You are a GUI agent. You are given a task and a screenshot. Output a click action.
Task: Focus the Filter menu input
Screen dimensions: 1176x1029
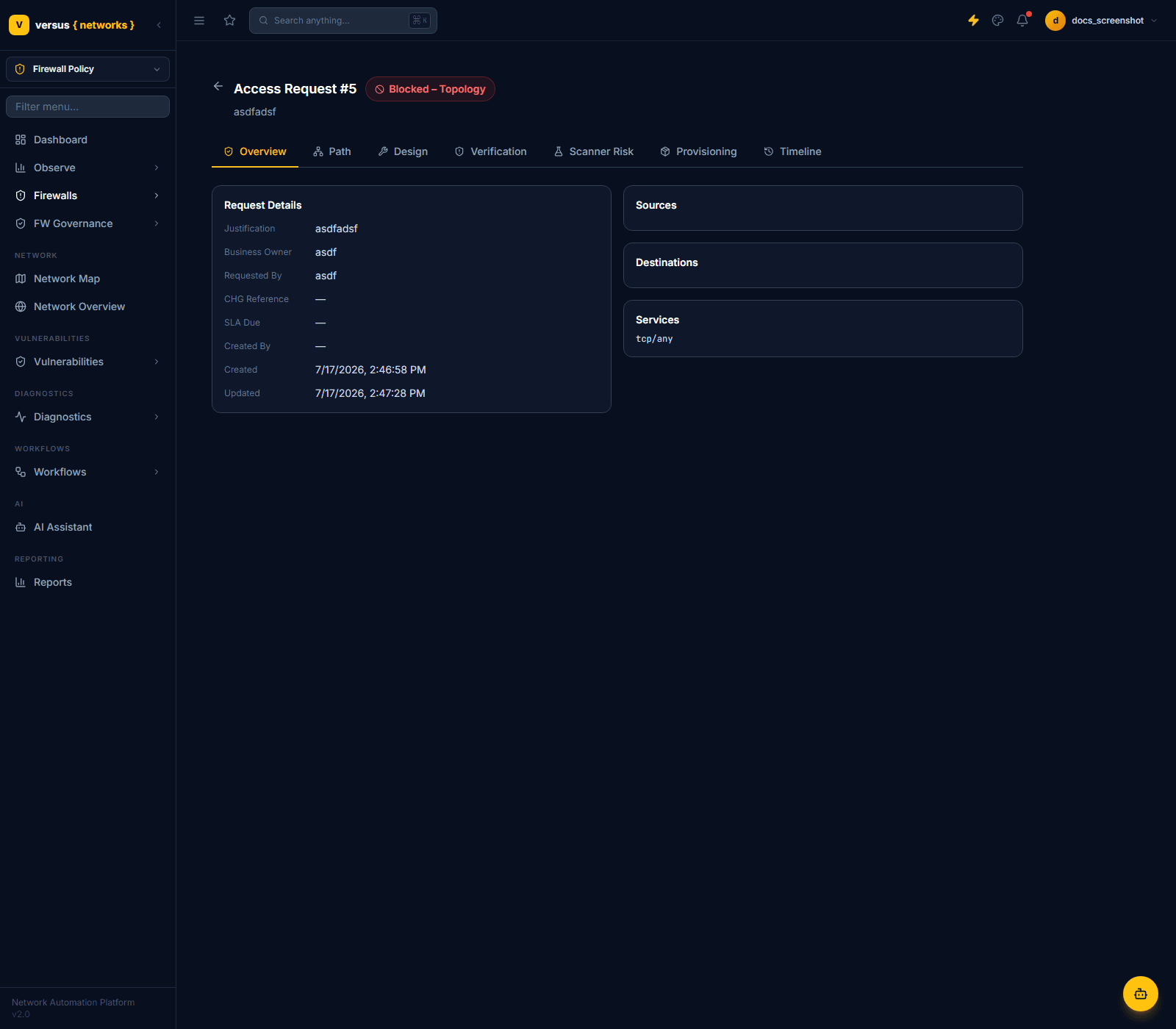87,107
